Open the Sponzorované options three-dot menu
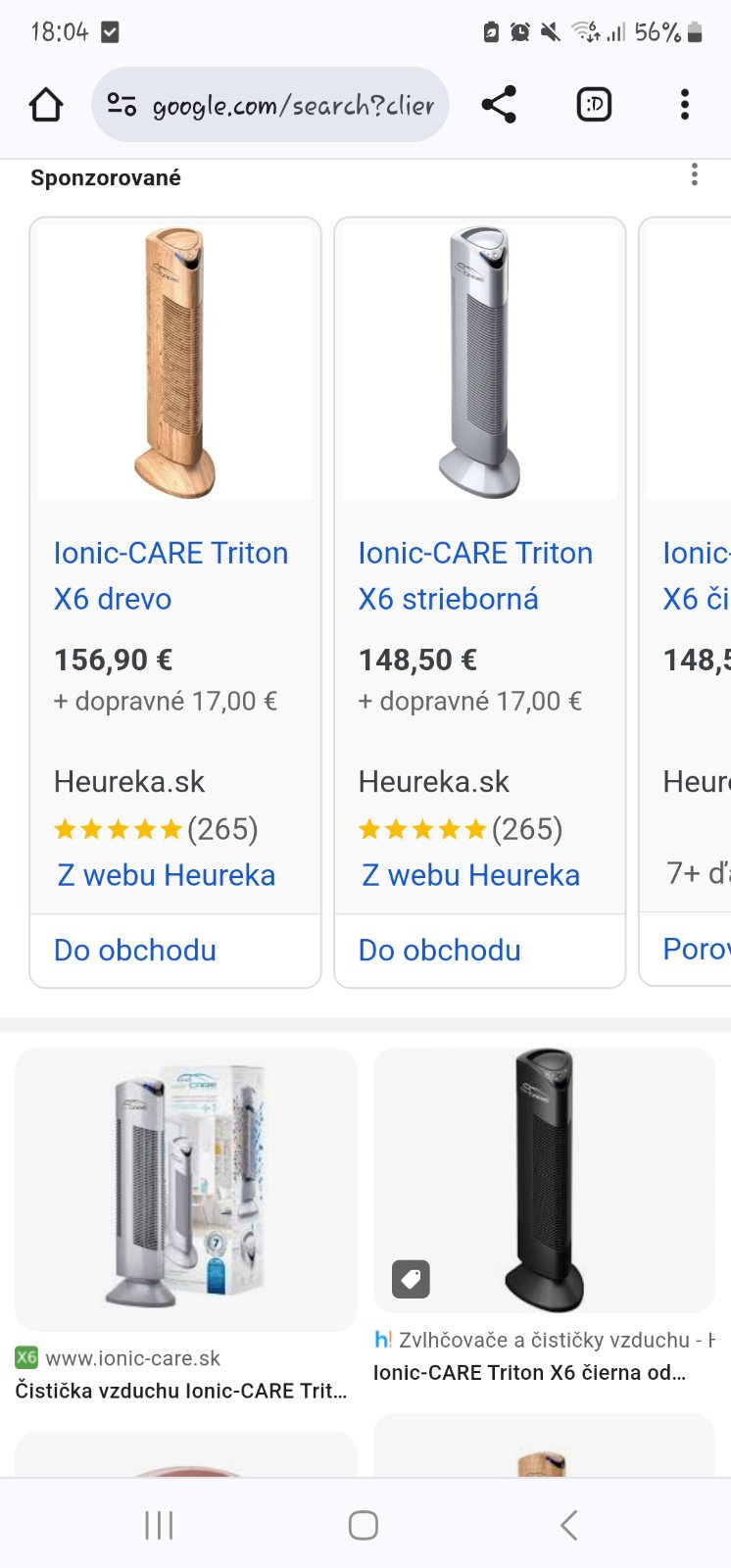The width and height of the screenshot is (731, 1568). [694, 175]
